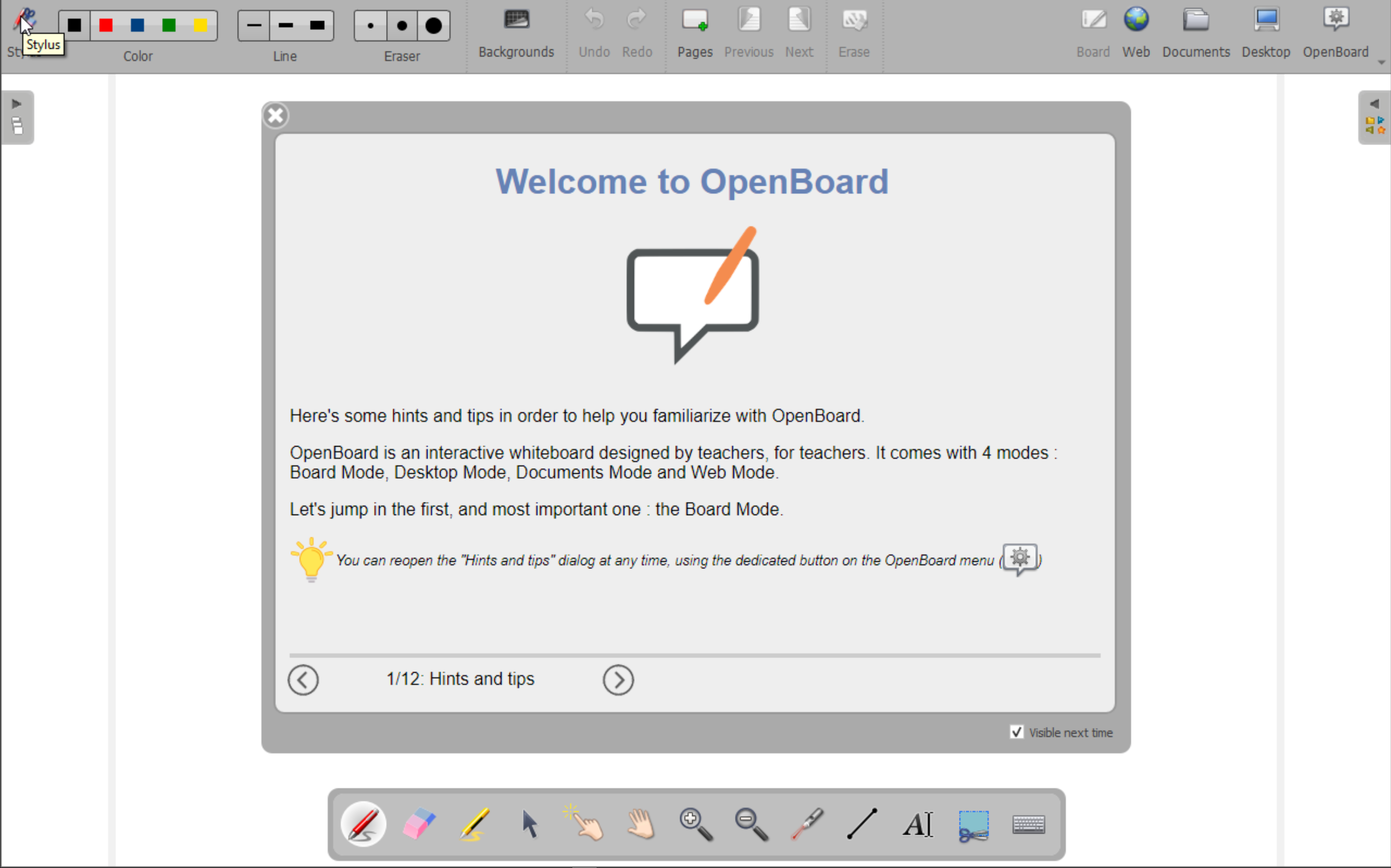
Task: Expand the left pages panel
Action: tap(17, 117)
